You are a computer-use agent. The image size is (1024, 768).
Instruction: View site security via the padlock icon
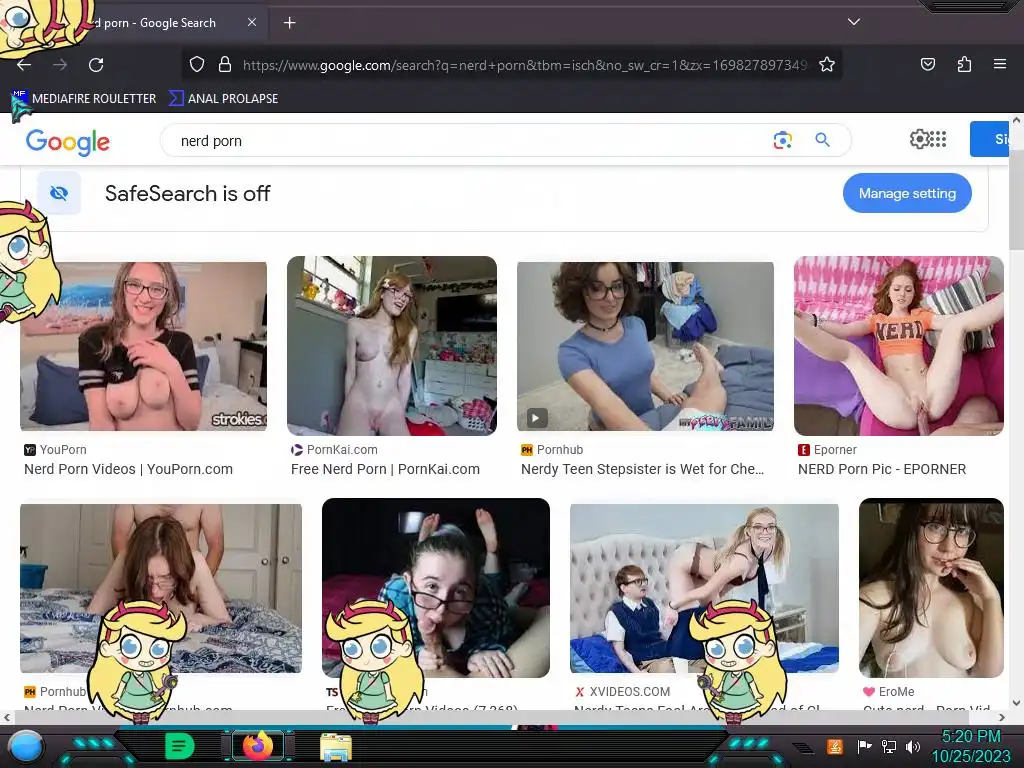[x=225, y=64]
